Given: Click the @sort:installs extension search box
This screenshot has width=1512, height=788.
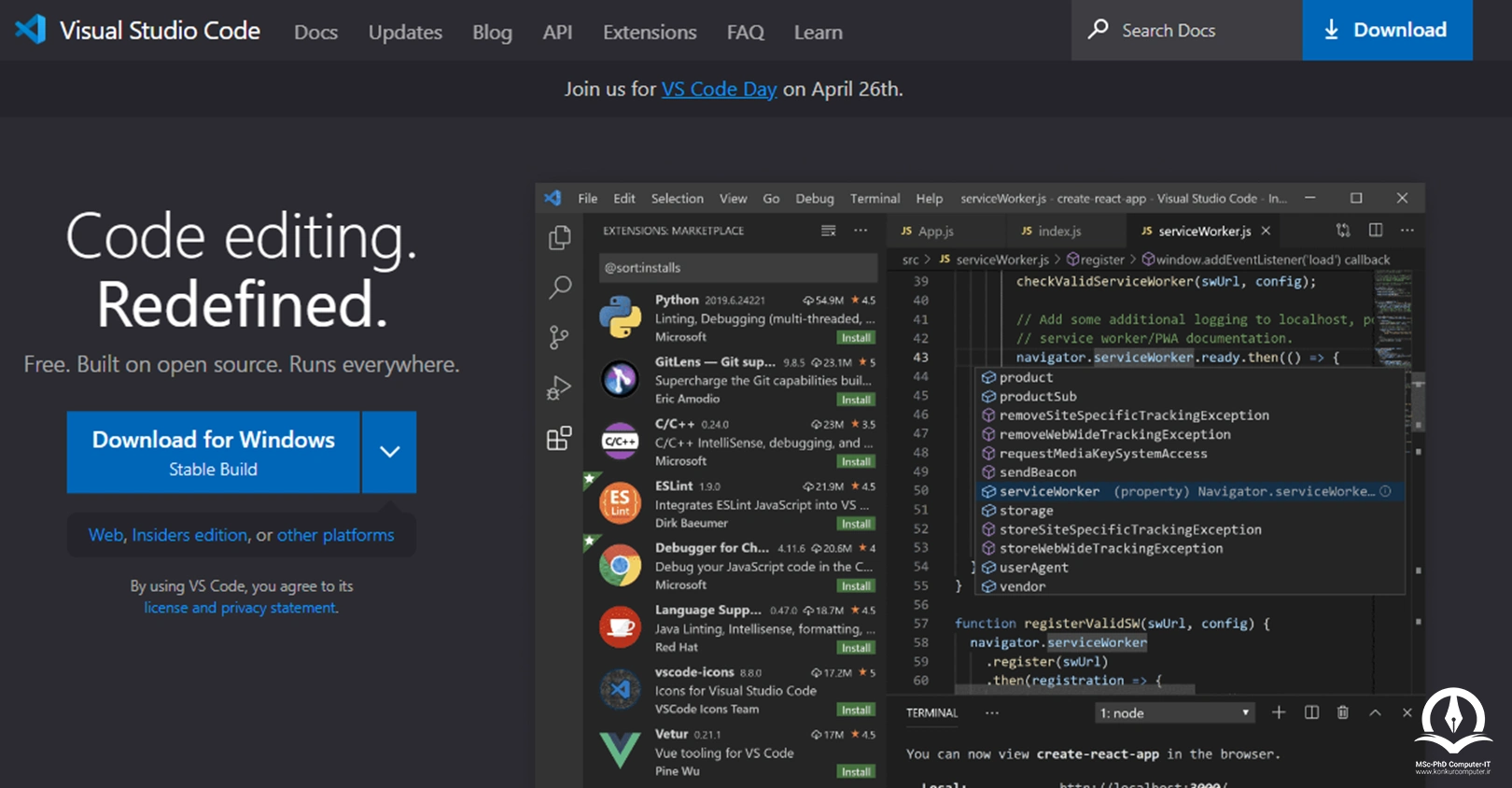Looking at the screenshot, I should 737,268.
